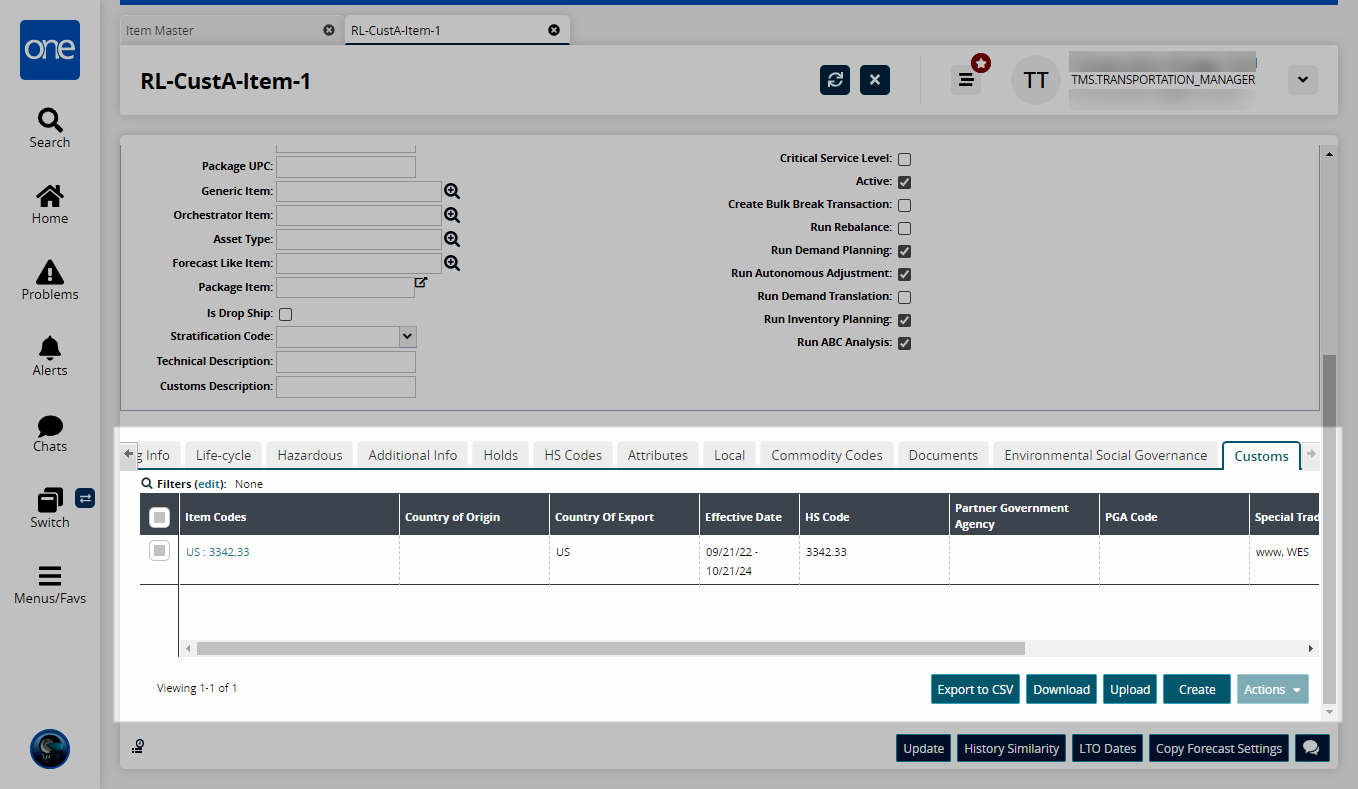The height and width of the screenshot is (789, 1358).
Task: Open the chat bubble icon in bottom toolbar
Action: tap(1311, 748)
